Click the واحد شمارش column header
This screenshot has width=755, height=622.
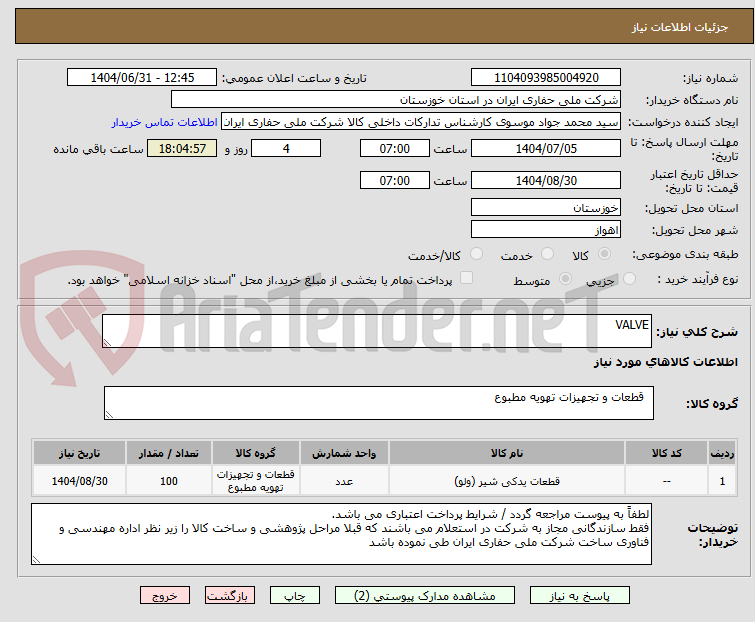click(344, 454)
